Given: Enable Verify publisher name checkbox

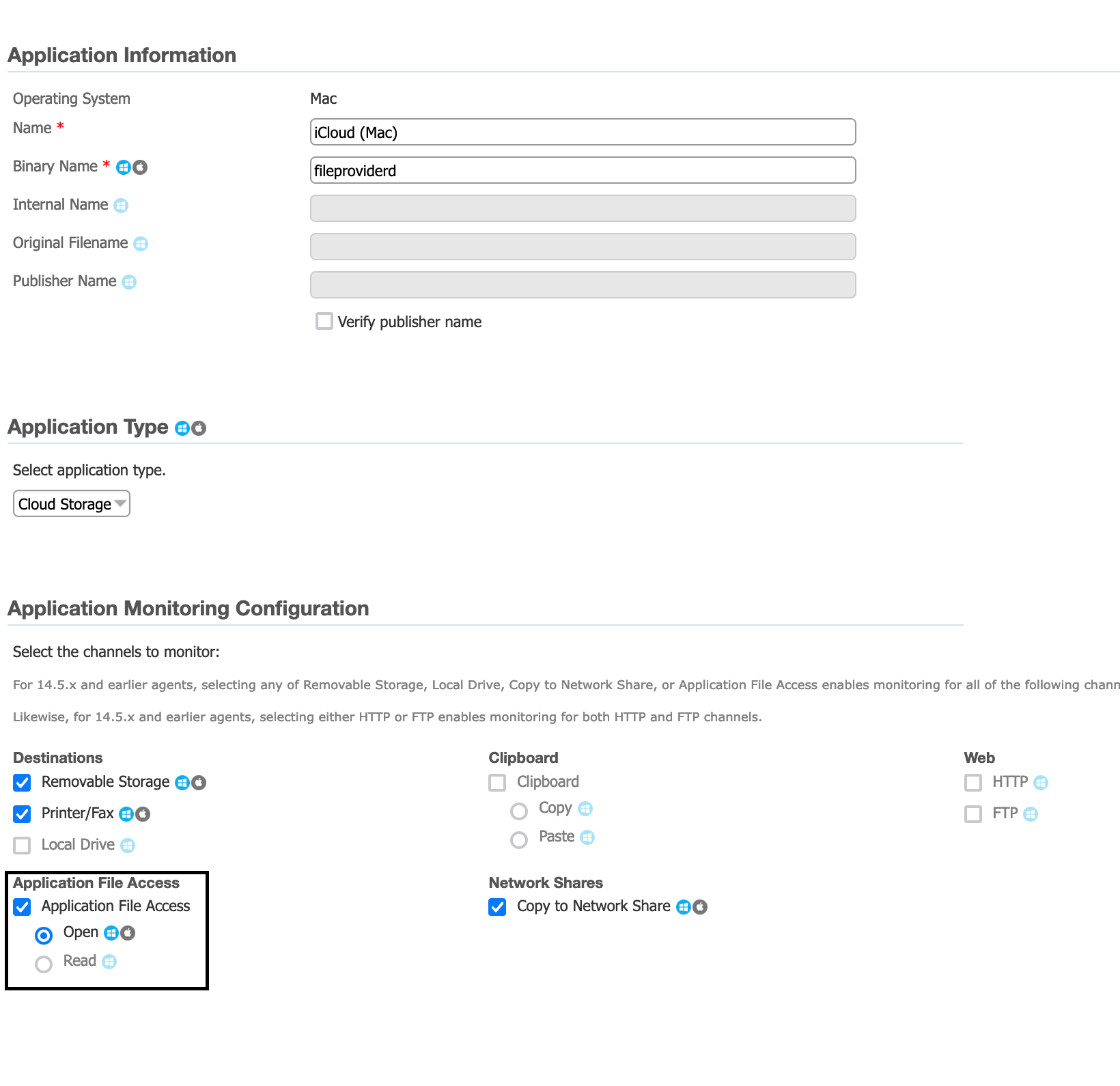Looking at the screenshot, I should point(324,321).
